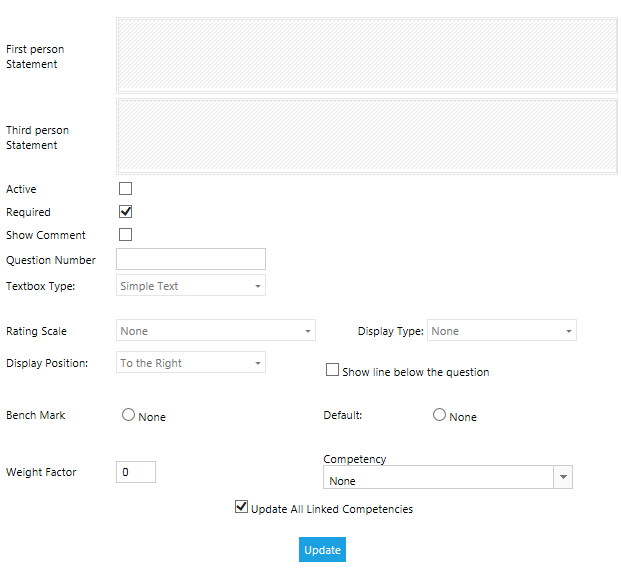The image size is (621, 568).
Task: Click the Textbox Type dropdown arrow
Action: click(258, 286)
